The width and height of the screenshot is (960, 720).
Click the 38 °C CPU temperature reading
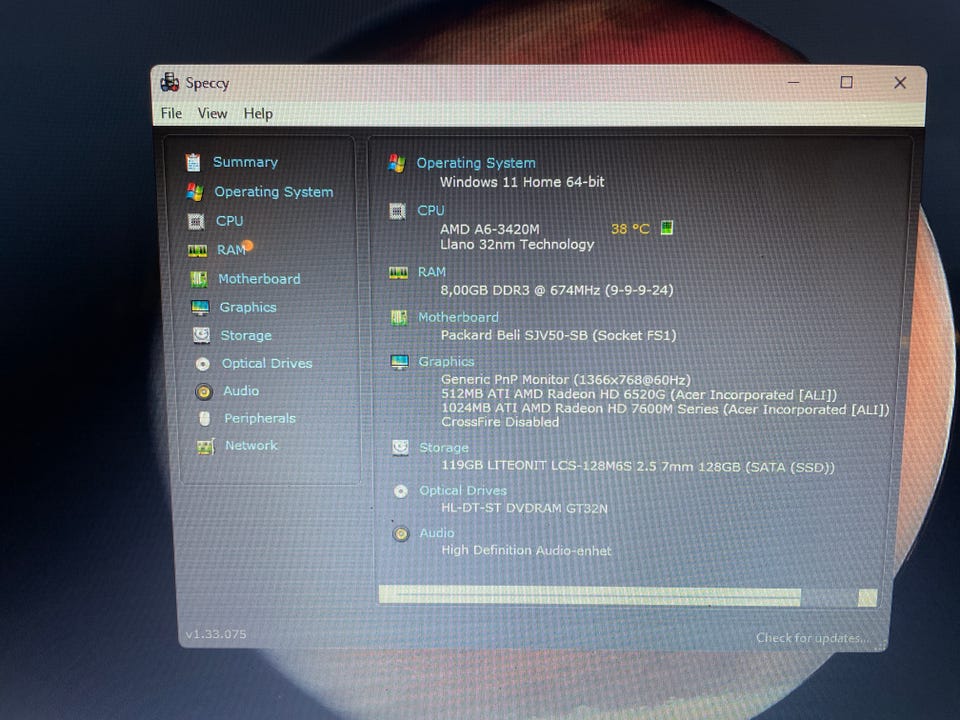tap(630, 229)
